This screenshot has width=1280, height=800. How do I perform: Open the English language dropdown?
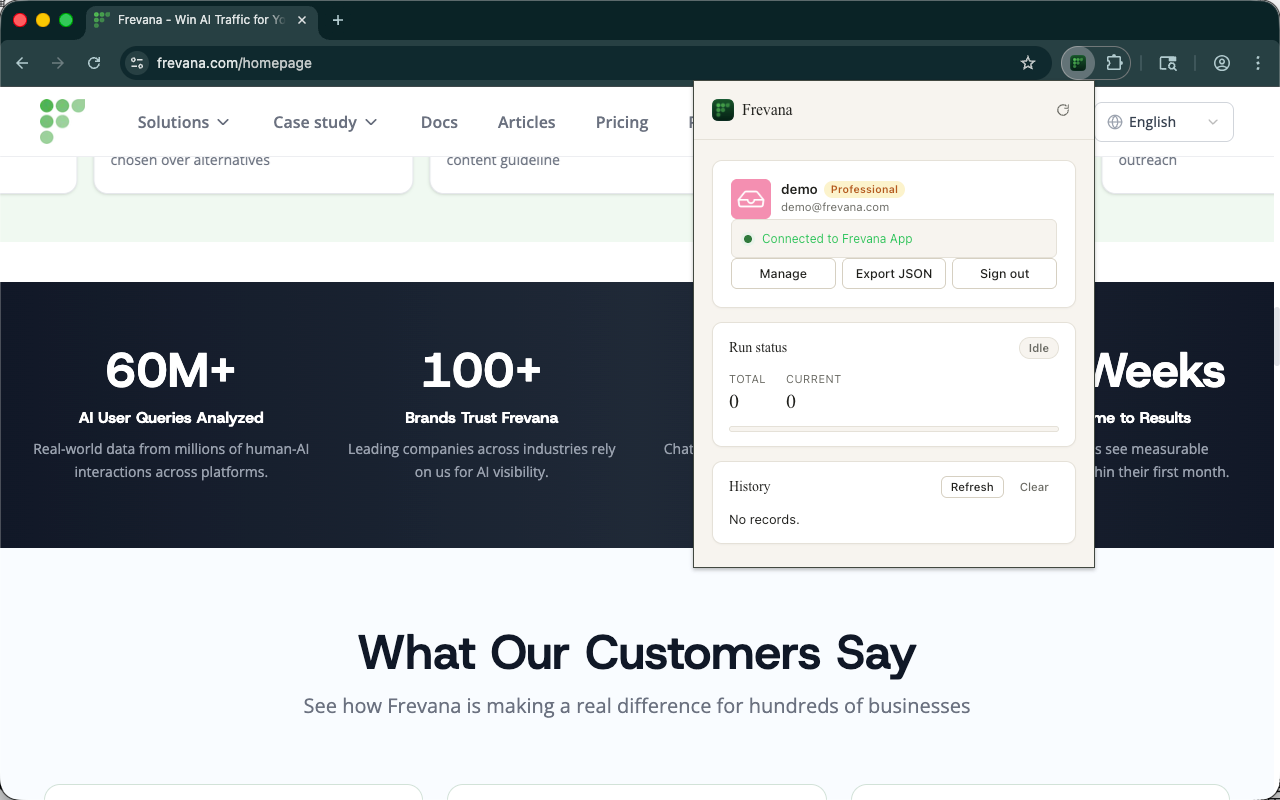1164,122
